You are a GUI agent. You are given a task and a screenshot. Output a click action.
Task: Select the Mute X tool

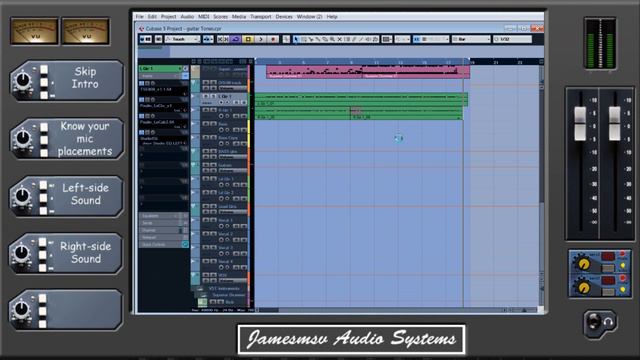click(340, 40)
